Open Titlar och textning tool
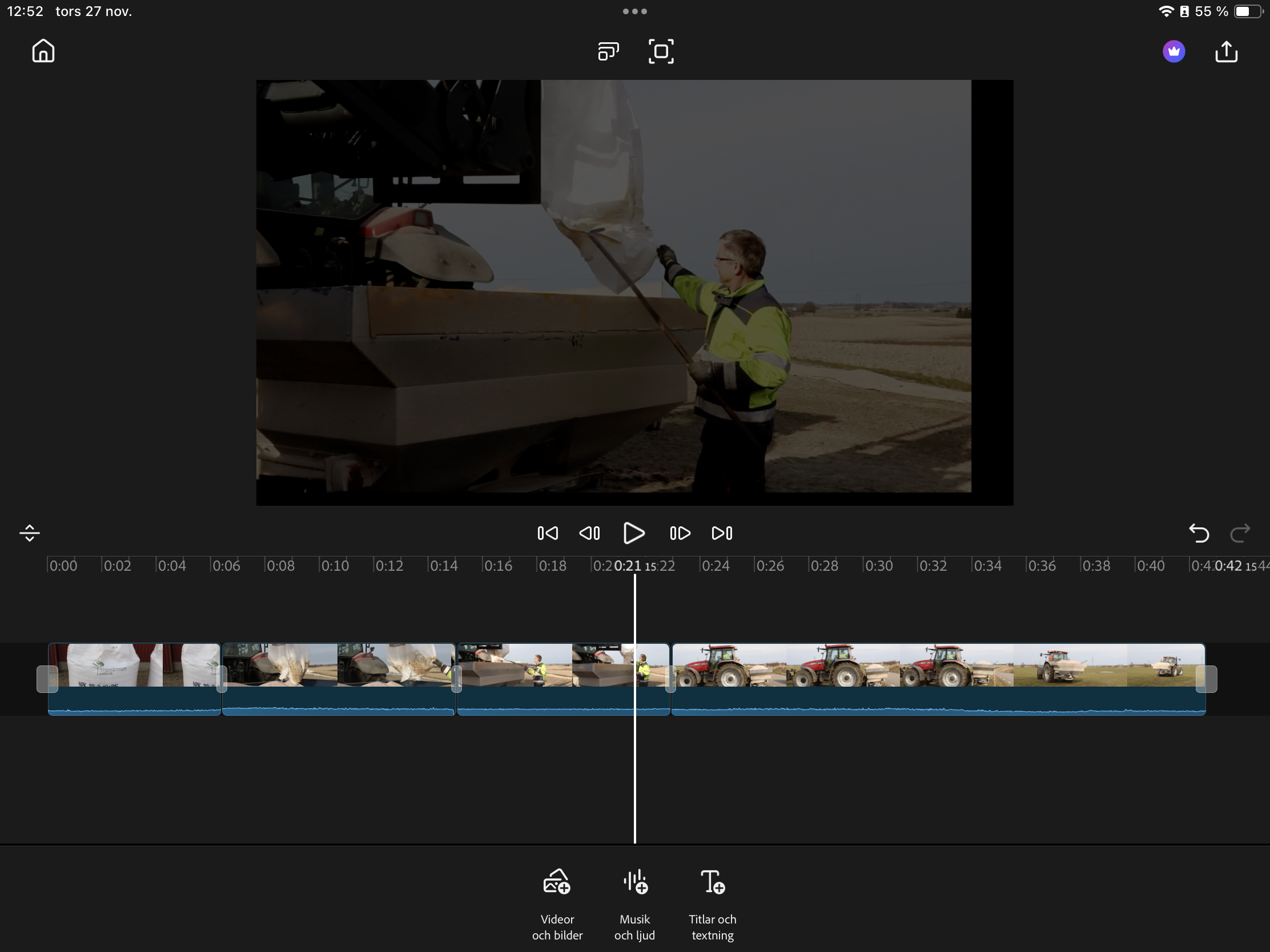The height and width of the screenshot is (952, 1270). coord(713,903)
